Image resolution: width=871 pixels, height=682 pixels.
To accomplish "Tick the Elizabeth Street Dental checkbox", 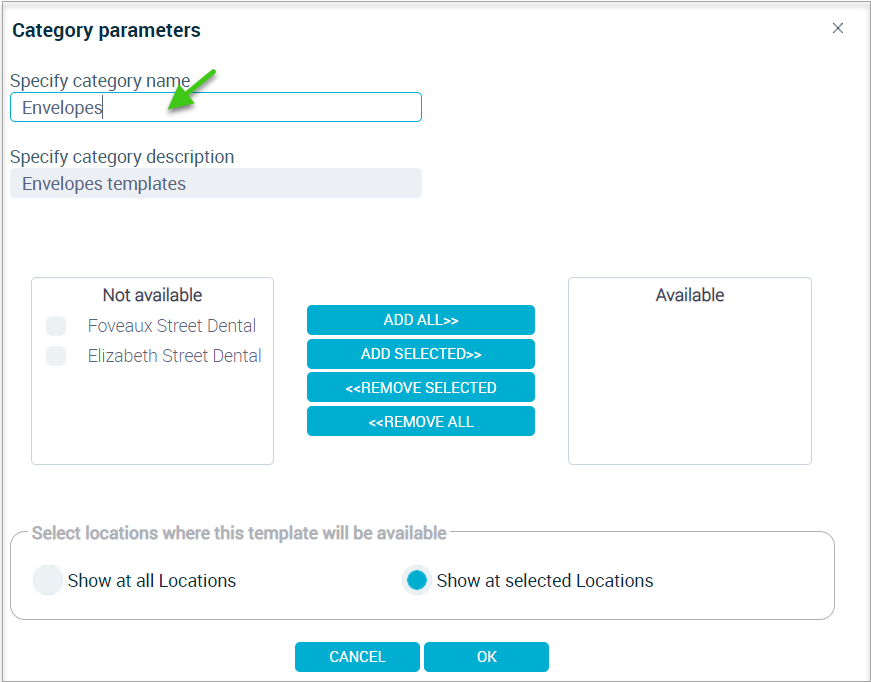I will (x=56, y=356).
